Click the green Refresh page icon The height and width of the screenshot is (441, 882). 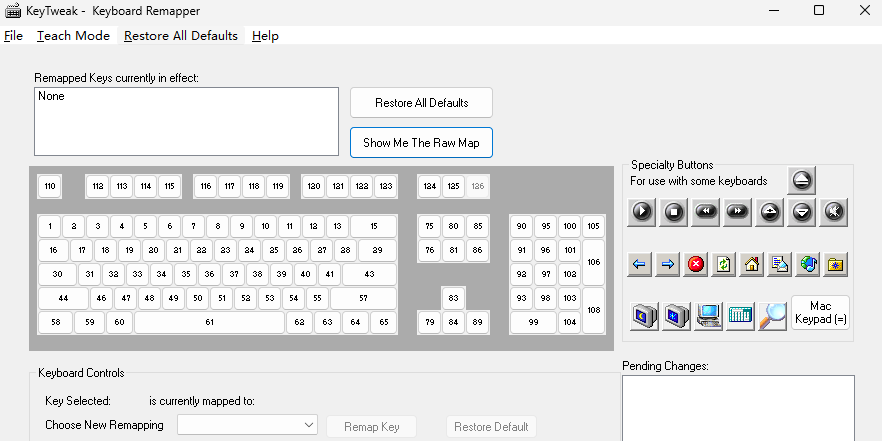click(x=724, y=264)
